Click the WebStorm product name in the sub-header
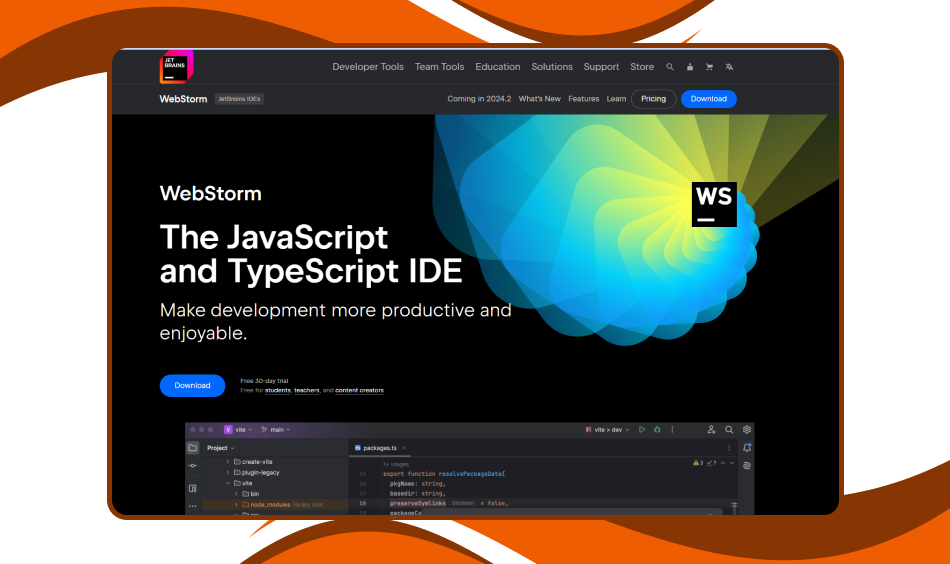This screenshot has height=564, width=950. pos(183,99)
